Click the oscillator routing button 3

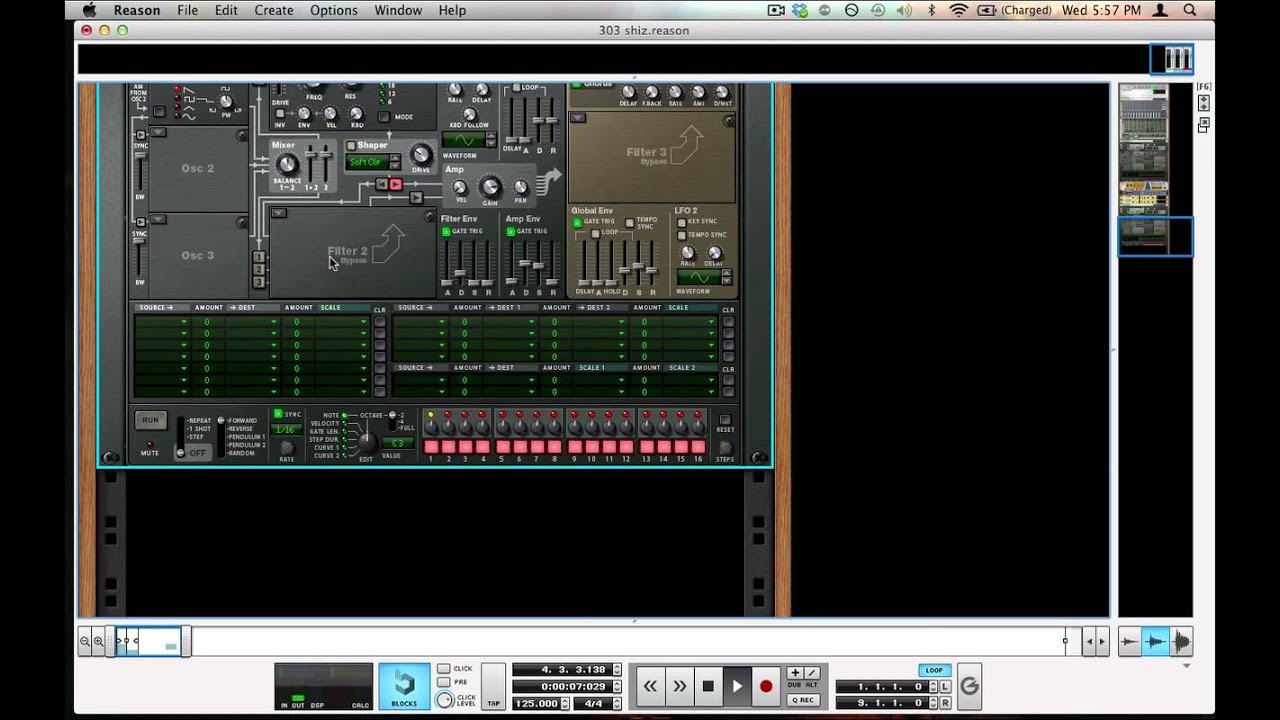click(x=258, y=282)
